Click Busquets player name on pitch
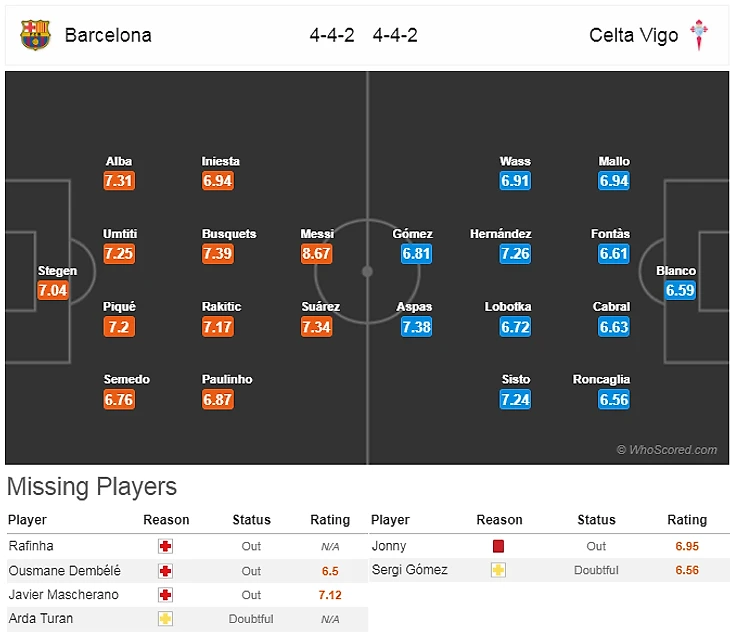Image resolution: width=730 pixels, height=635 pixels. (x=229, y=234)
